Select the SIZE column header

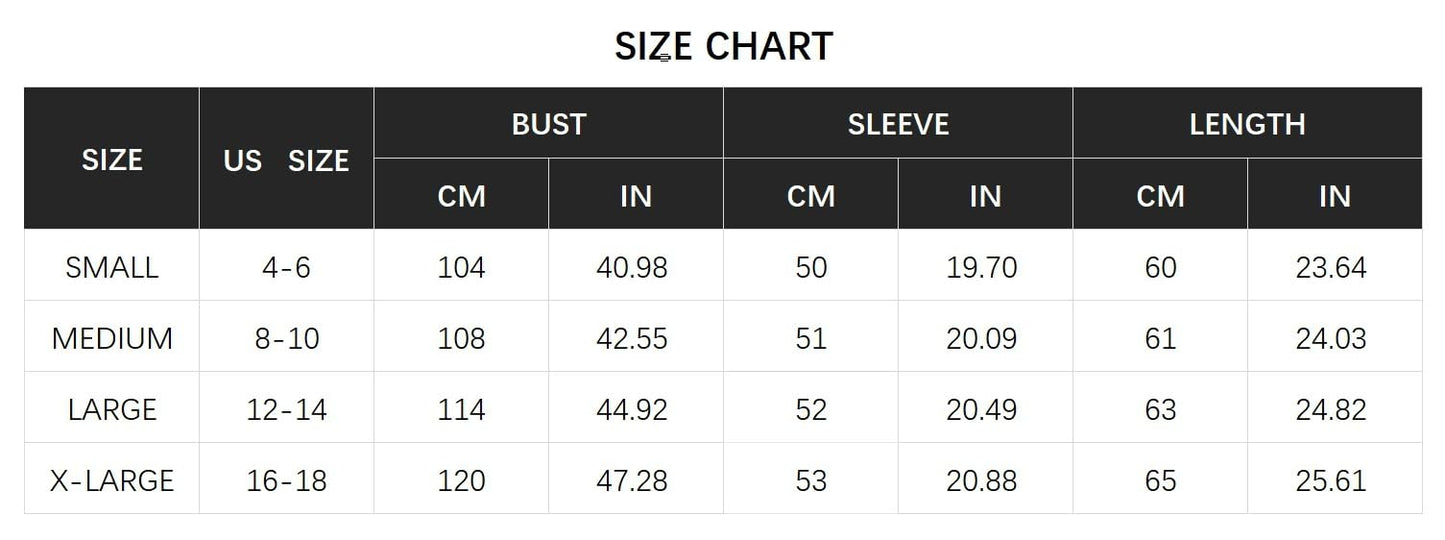[x=112, y=160]
